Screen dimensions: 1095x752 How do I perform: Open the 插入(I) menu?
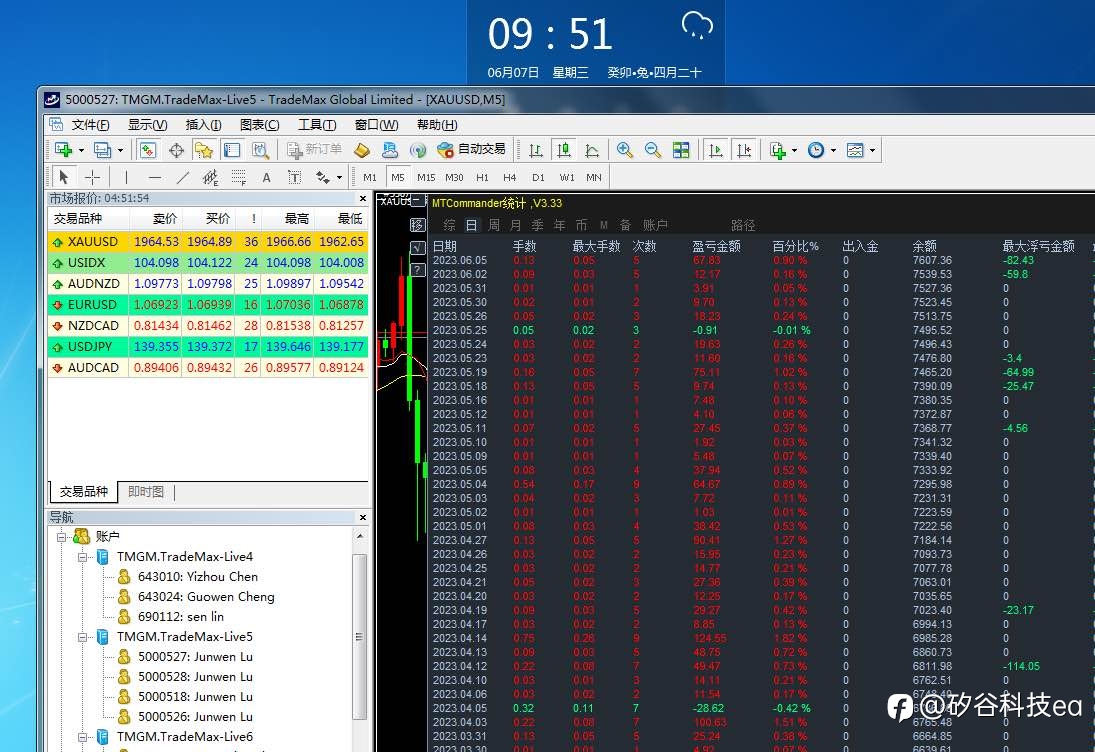tap(203, 125)
